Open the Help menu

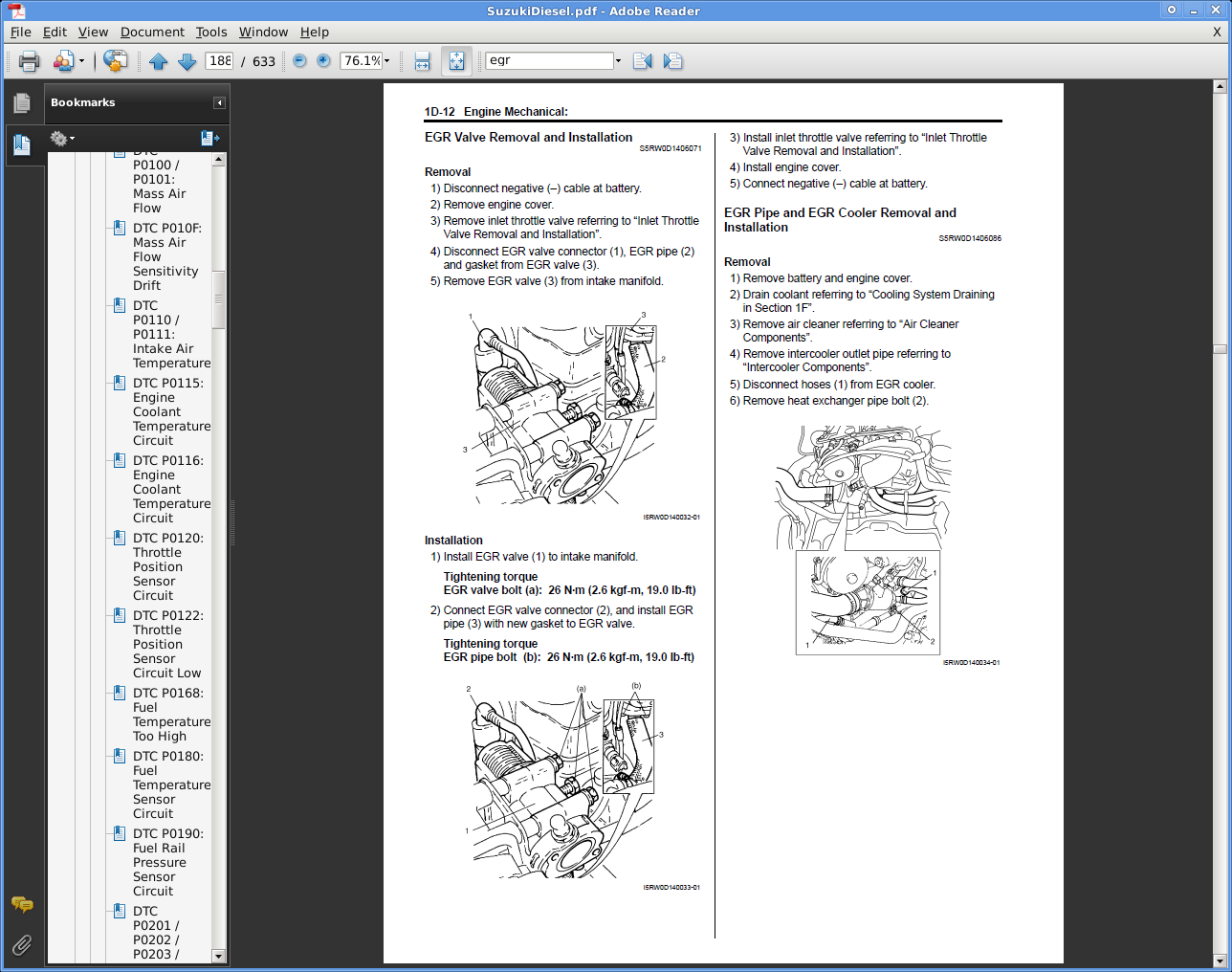315,32
